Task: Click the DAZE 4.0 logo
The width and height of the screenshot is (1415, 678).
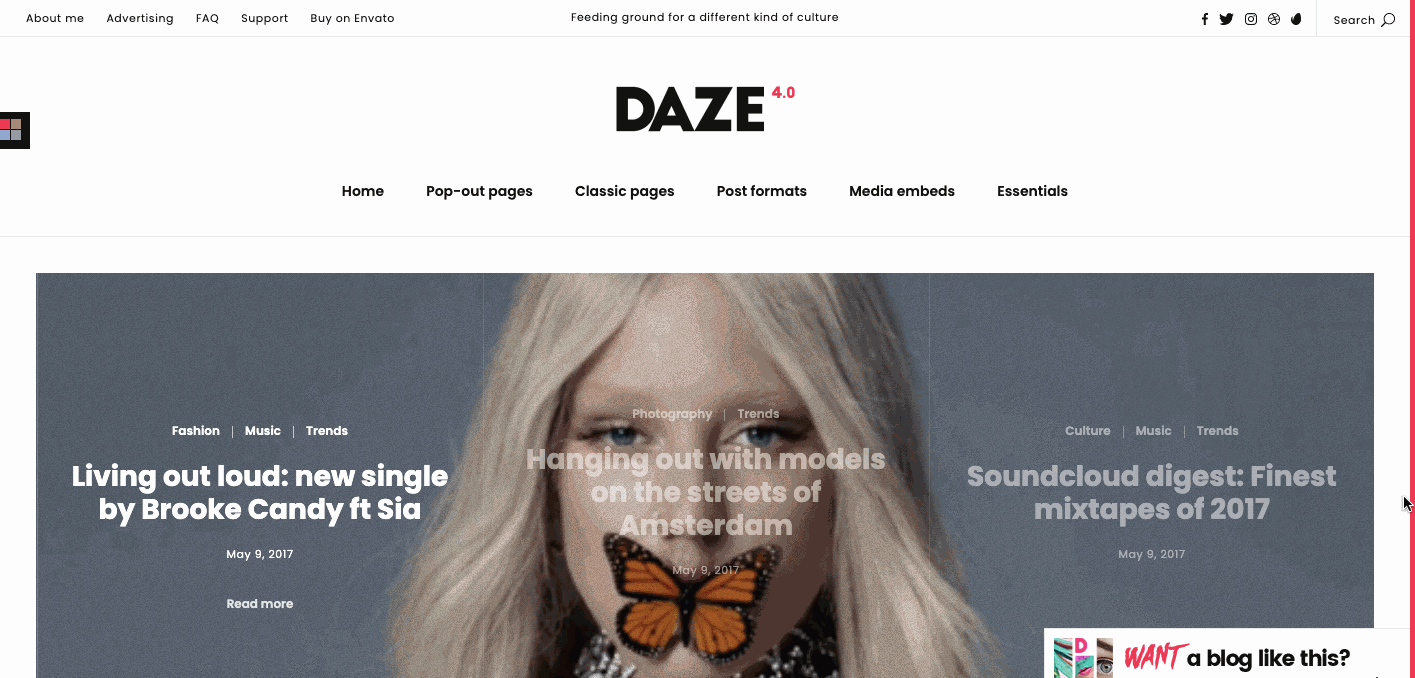Action: [x=705, y=108]
